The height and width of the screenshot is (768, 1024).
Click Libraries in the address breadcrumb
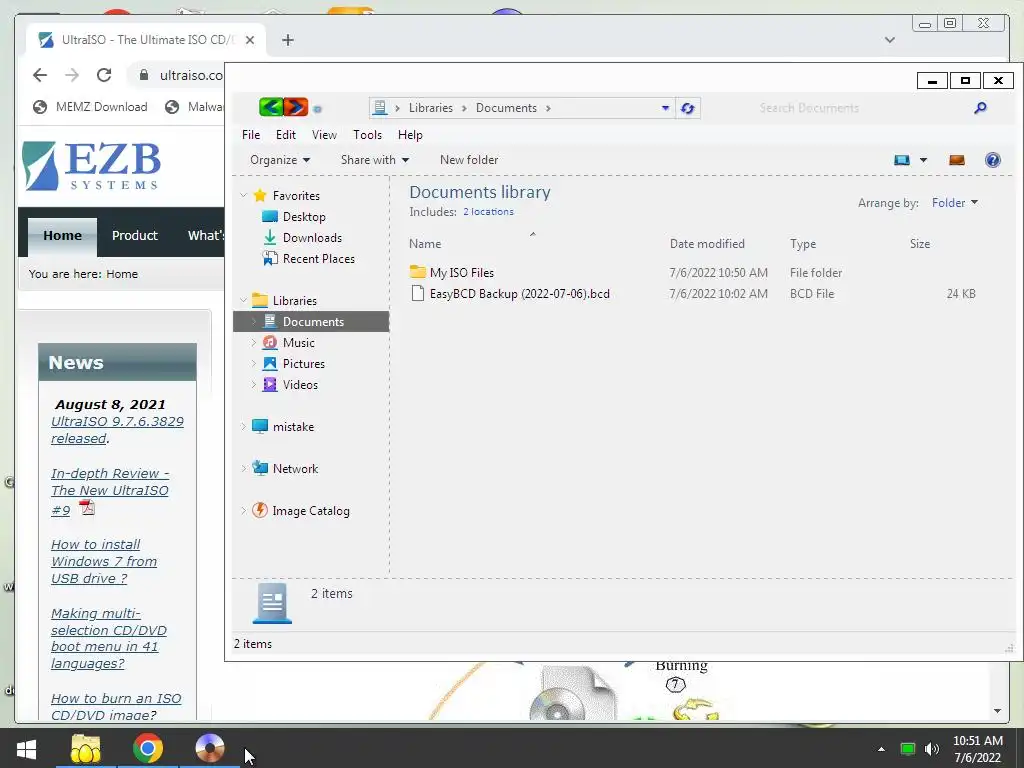pos(430,108)
